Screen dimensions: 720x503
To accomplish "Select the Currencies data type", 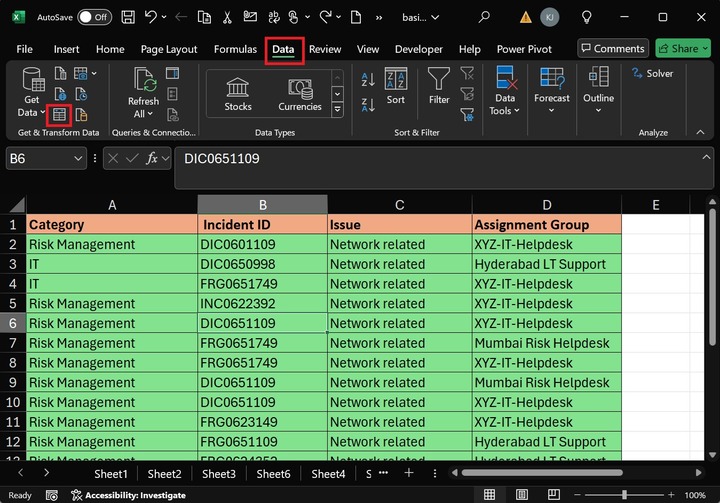I will [300, 93].
